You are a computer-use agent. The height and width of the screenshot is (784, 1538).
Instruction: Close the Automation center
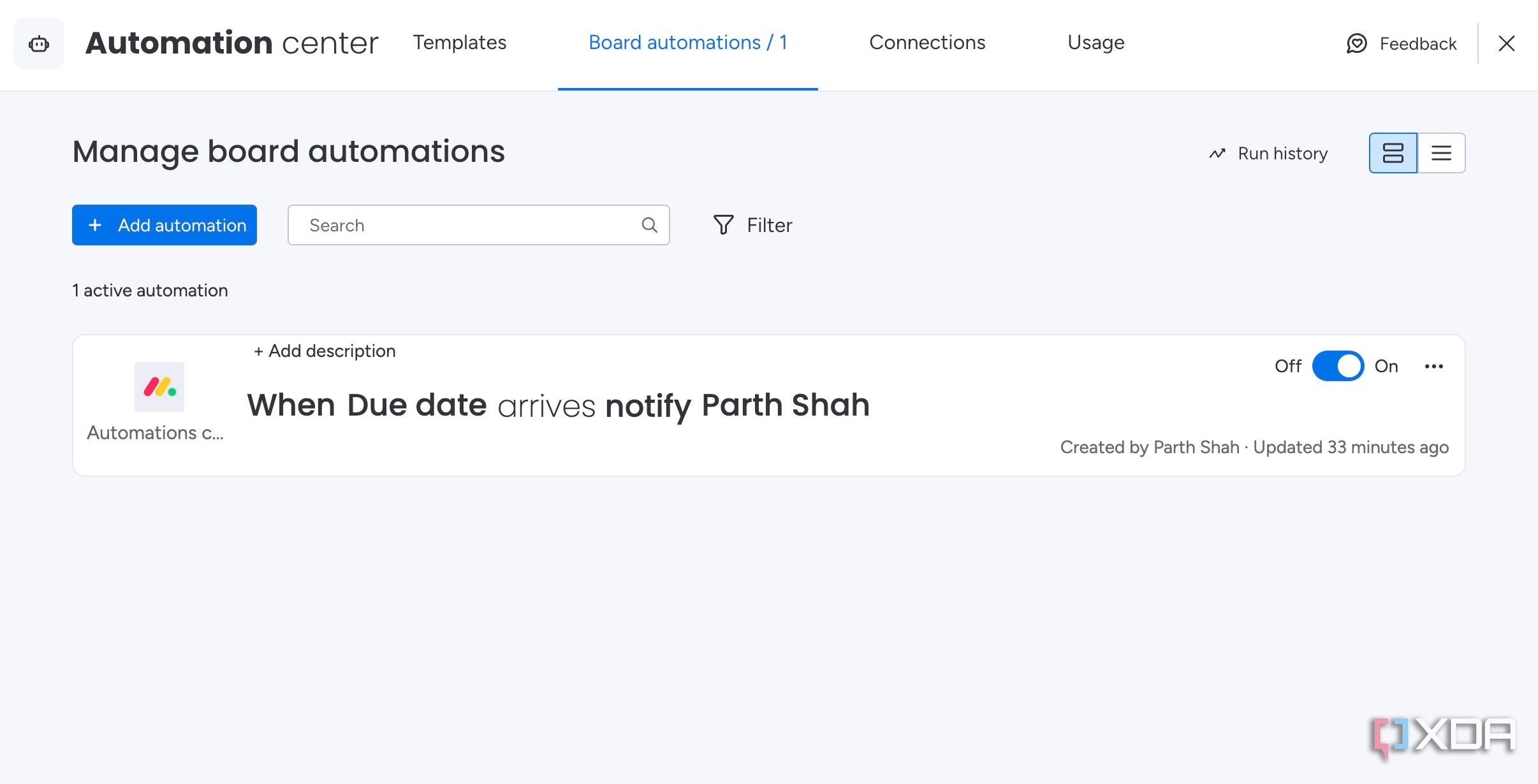pos(1507,43)
